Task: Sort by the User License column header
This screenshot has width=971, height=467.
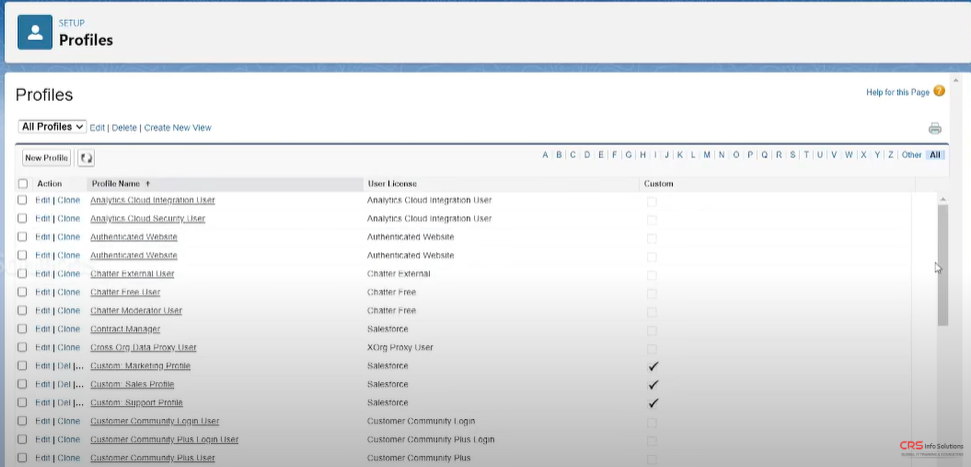Action: point(392,184)
